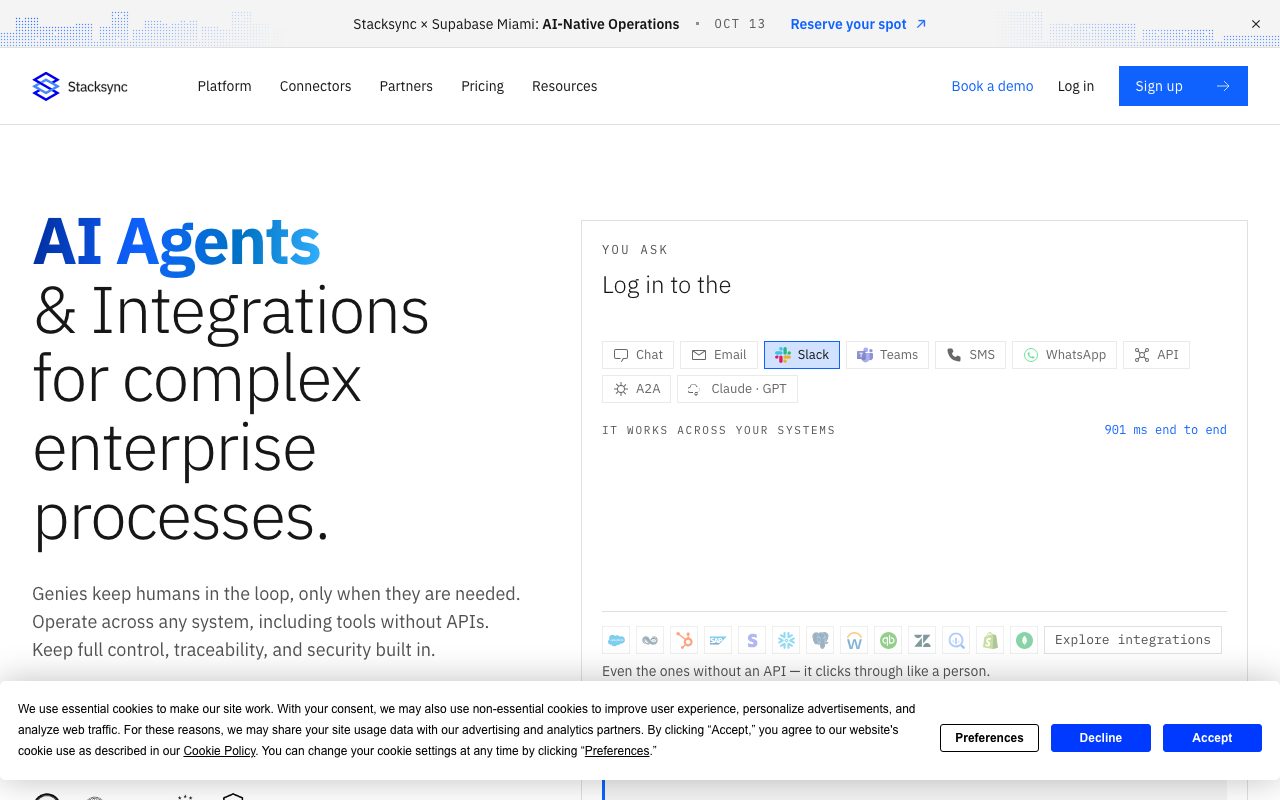Switch to the Teams channel
Screen dimensions: 1280x800
[x=888, y=355]
